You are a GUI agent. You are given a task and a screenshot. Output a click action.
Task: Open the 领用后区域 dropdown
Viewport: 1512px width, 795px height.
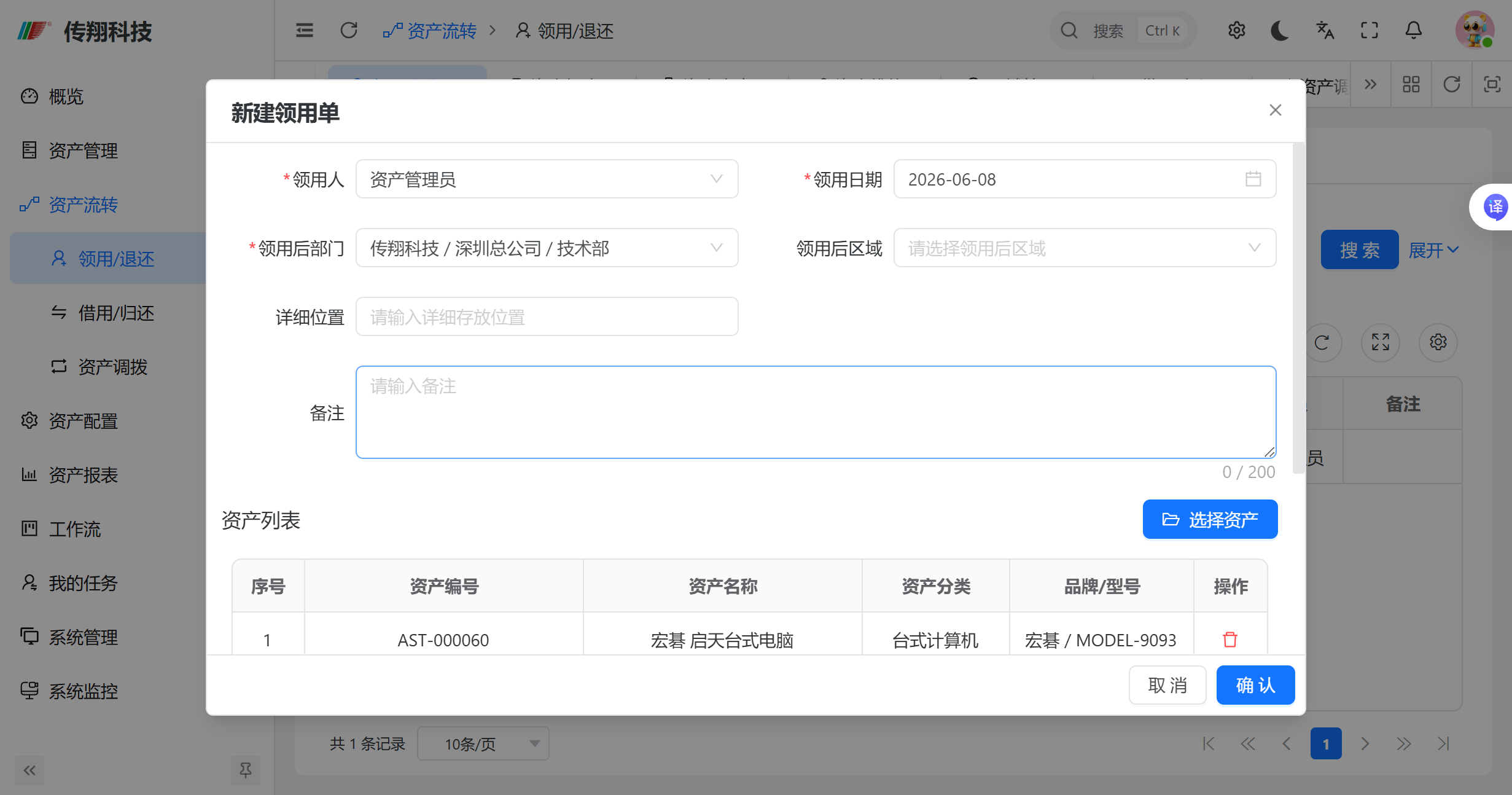pyautogui.click(x=1085, y=248)
